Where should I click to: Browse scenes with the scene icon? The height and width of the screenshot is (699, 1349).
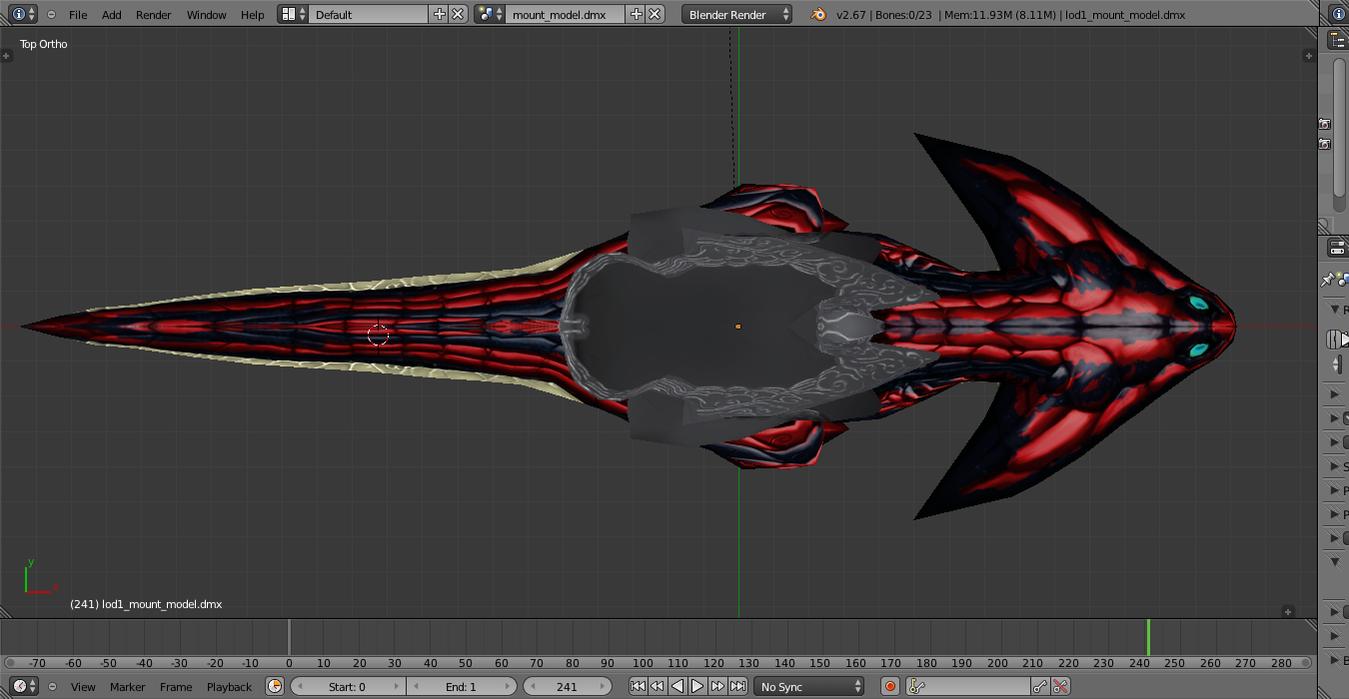click(x=489, y=14)
